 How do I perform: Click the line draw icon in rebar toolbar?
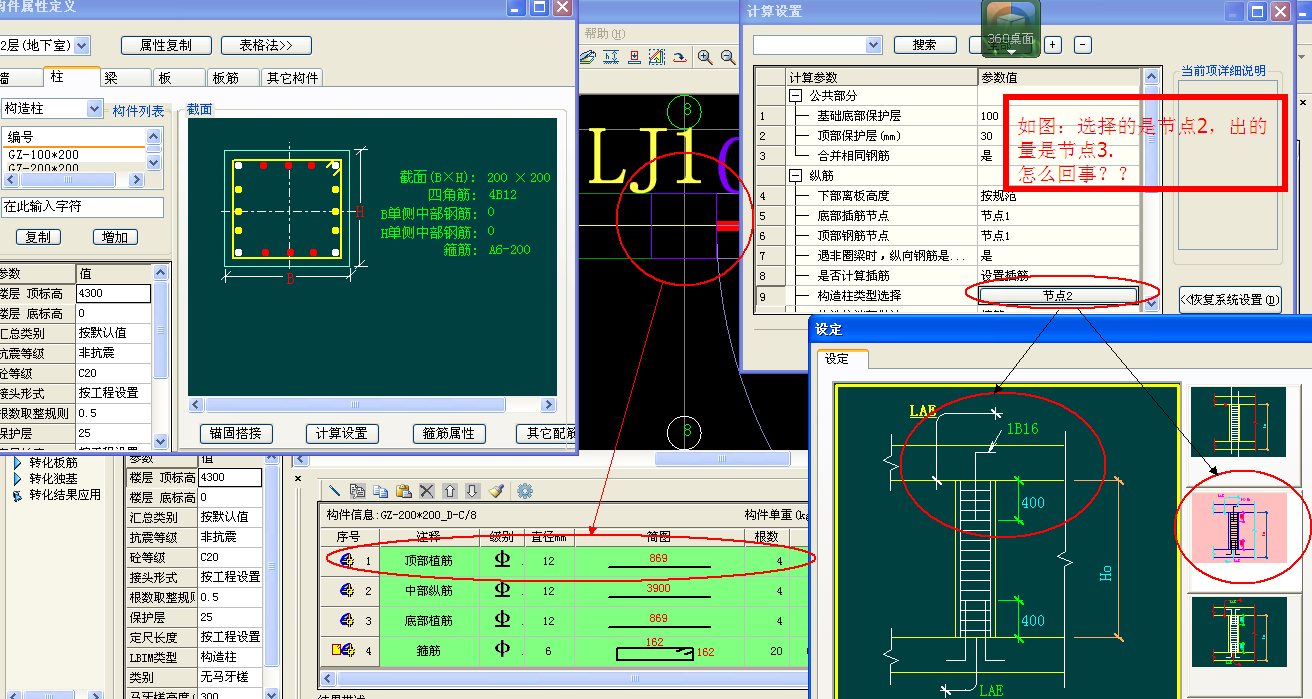[x=335, y=491]
